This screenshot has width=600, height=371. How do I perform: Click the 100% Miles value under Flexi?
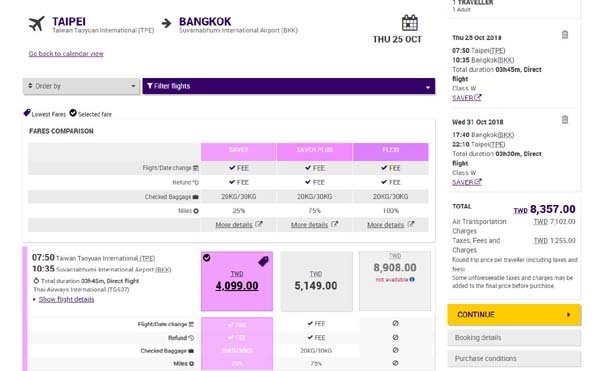(x=391, y=211)
